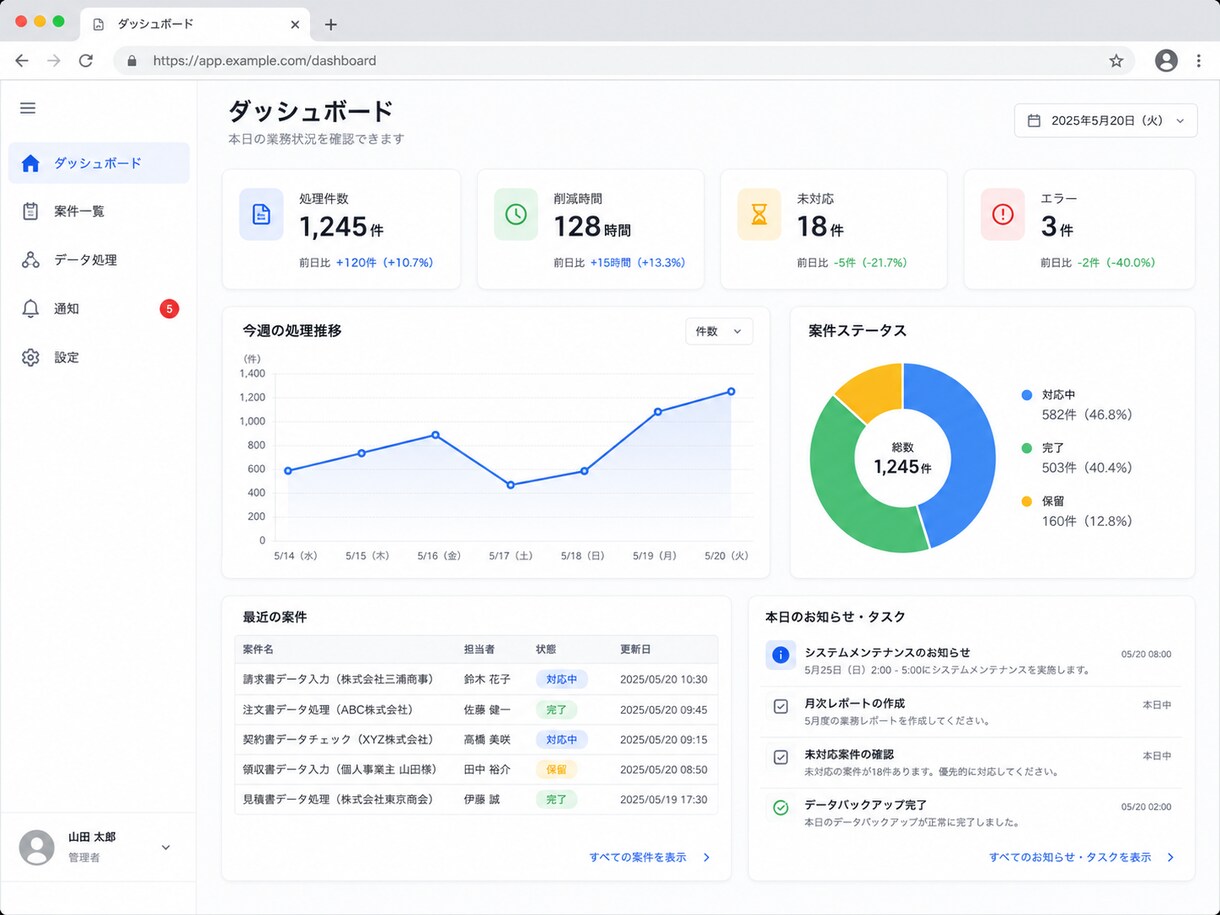Click the home icon beside ダッシュボード
The image size is (1220, 915).
point(30,163)
